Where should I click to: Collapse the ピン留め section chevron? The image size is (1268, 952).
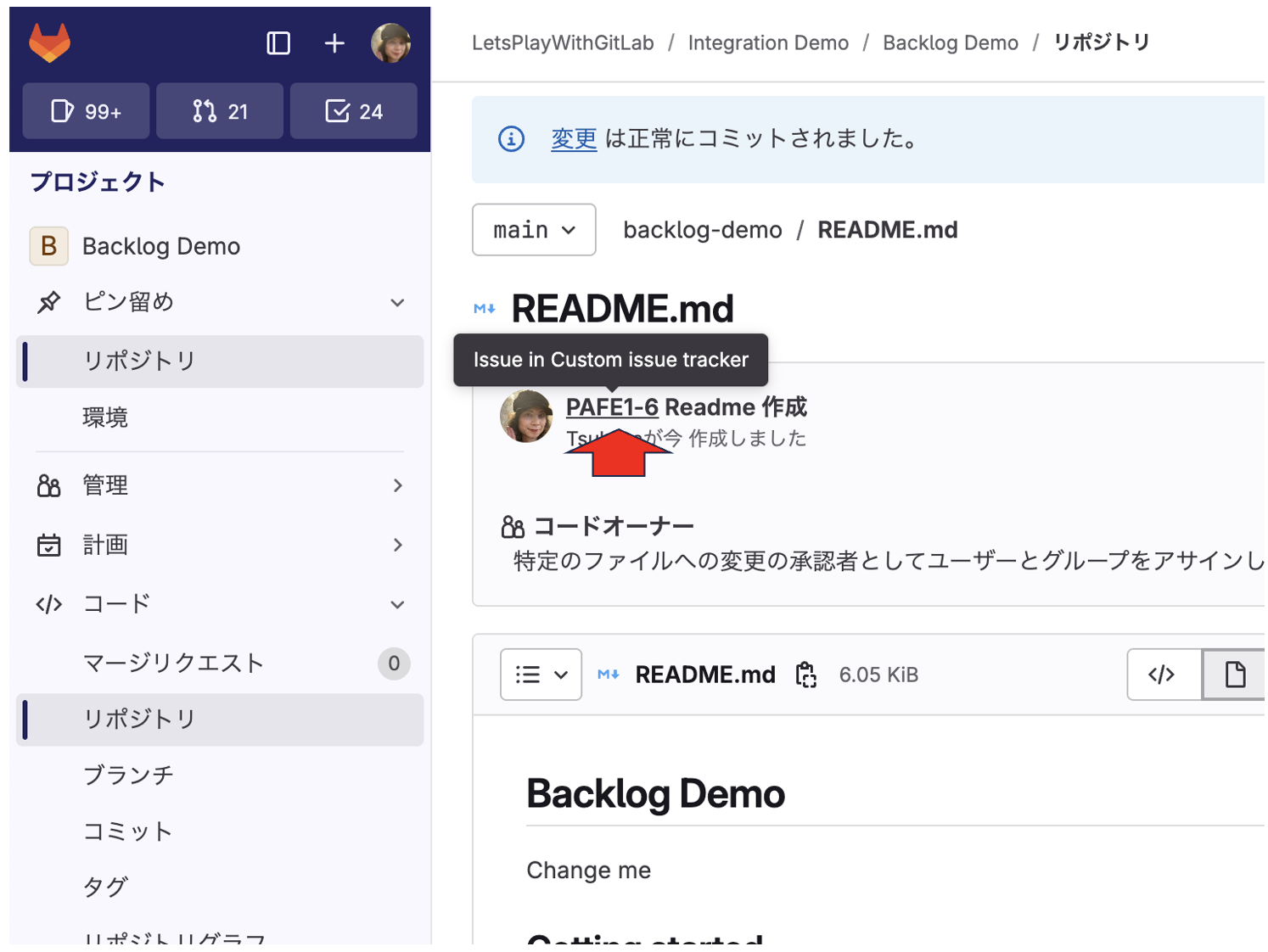pyautogui.click(x=397, y=303)
